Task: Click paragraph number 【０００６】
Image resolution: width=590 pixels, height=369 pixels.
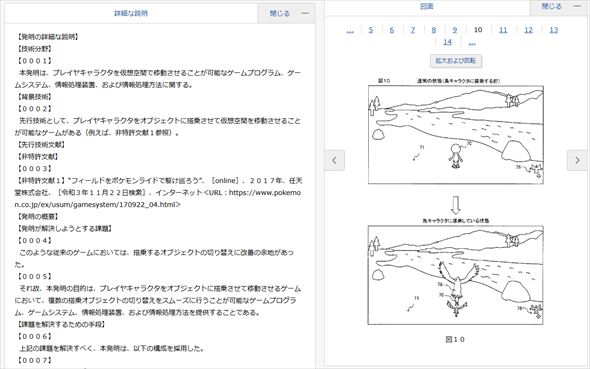Action: [x=34, y=336]
